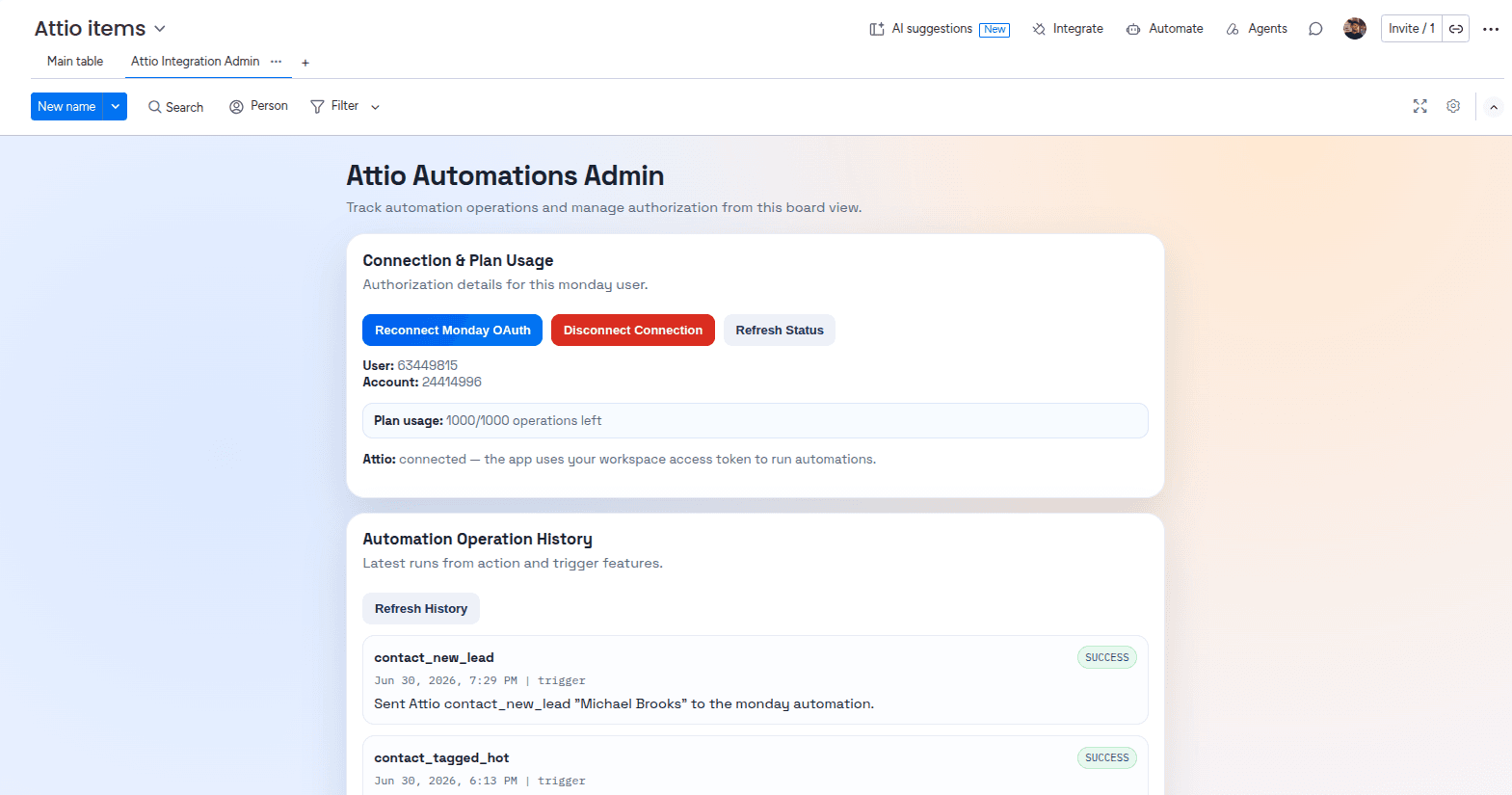Image resolution: width=1512 pixels, height=795 pixels.
Task: Select the contact_new_lead history entry
Action: (x=756, y=679)
